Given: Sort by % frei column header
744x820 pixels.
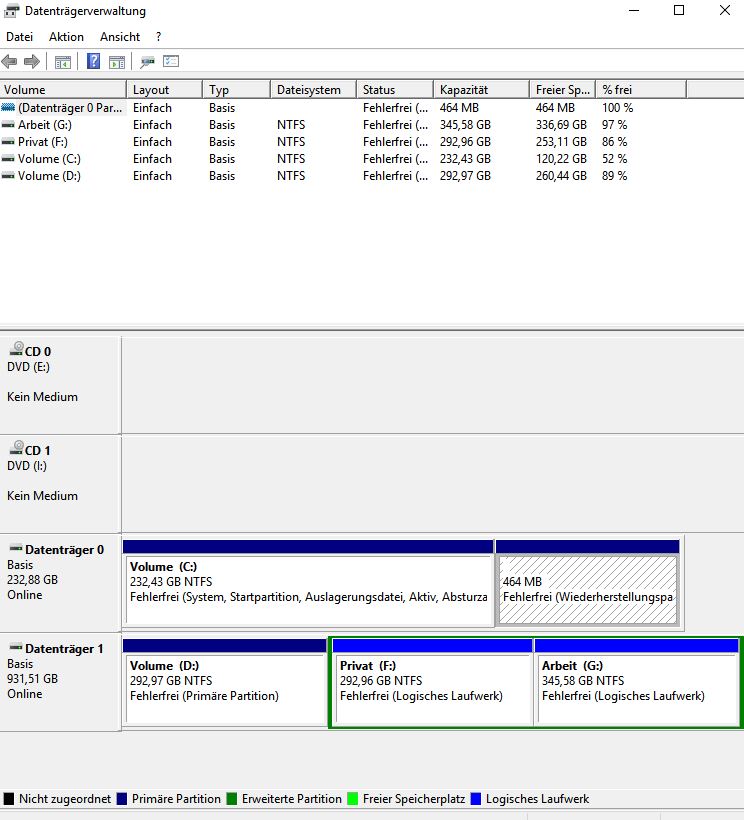Looking at the screenshot, I should click(640, 89).
